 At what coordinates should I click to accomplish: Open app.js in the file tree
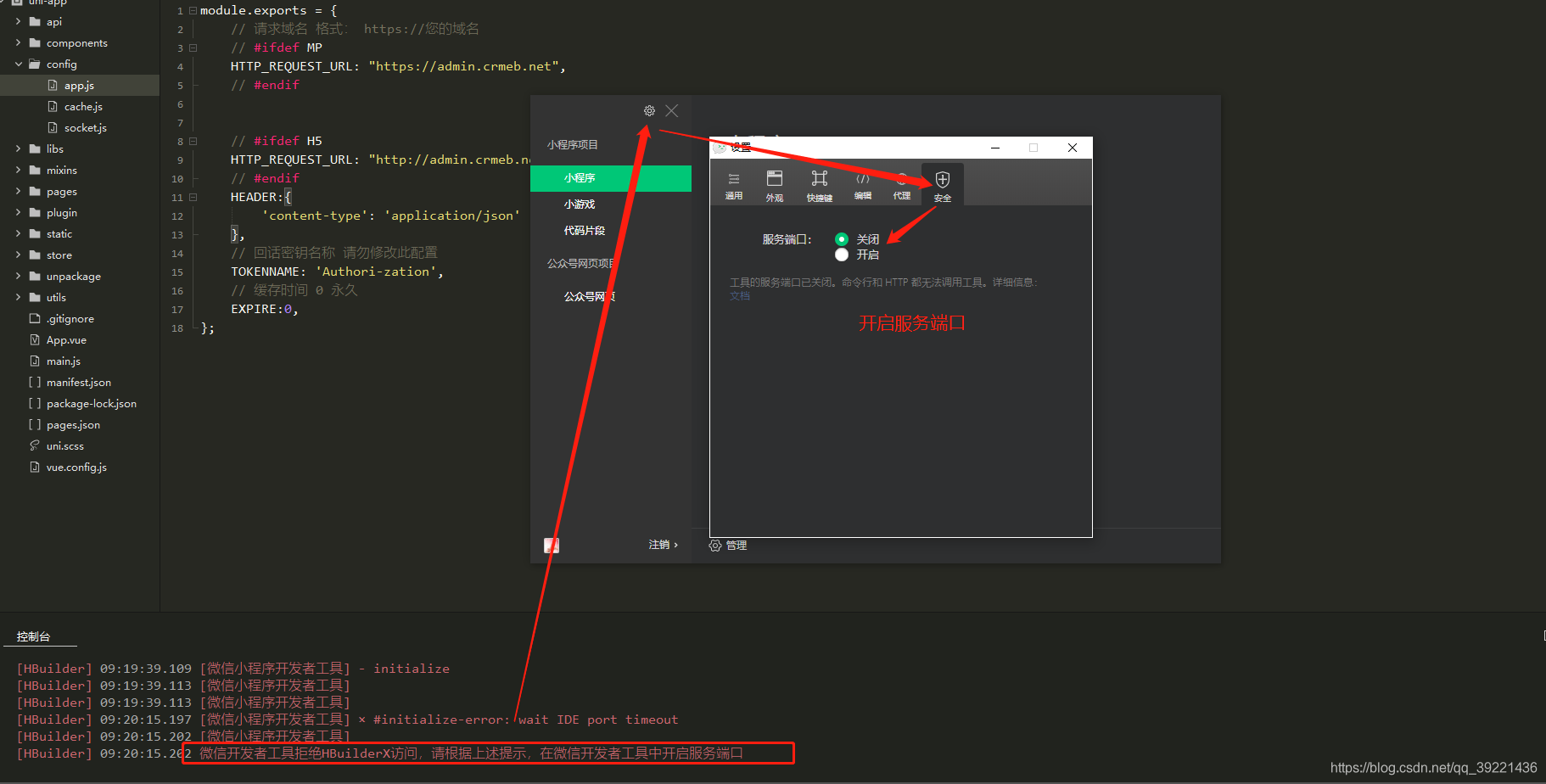click(80, 86)
